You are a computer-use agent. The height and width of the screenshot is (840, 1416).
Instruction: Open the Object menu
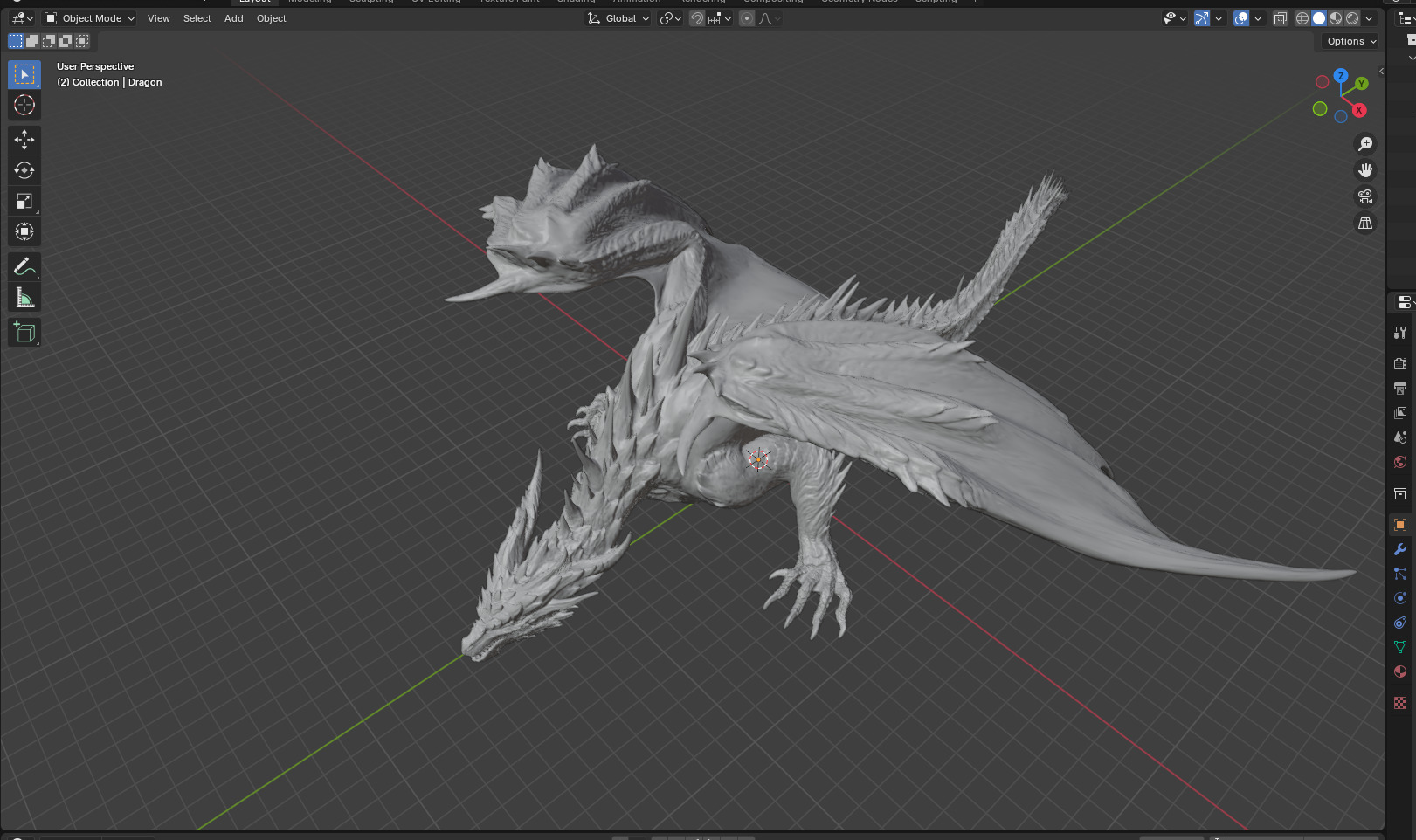pyautogui.click(x=272, y=18)
